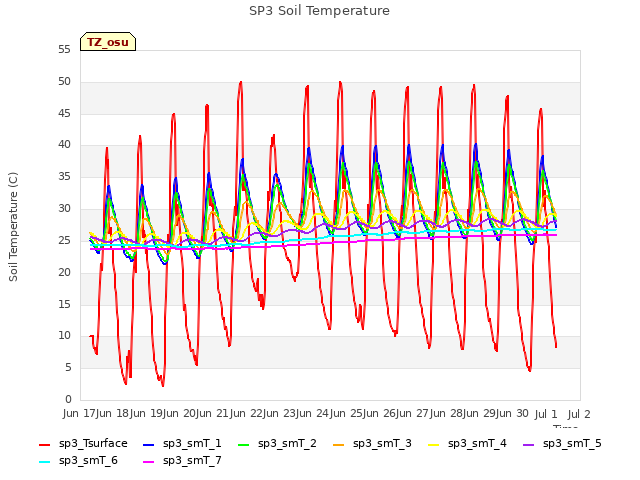640x480 pixels.
Task: Click the 15 y-axis tick label
Action: coord(64,304)
